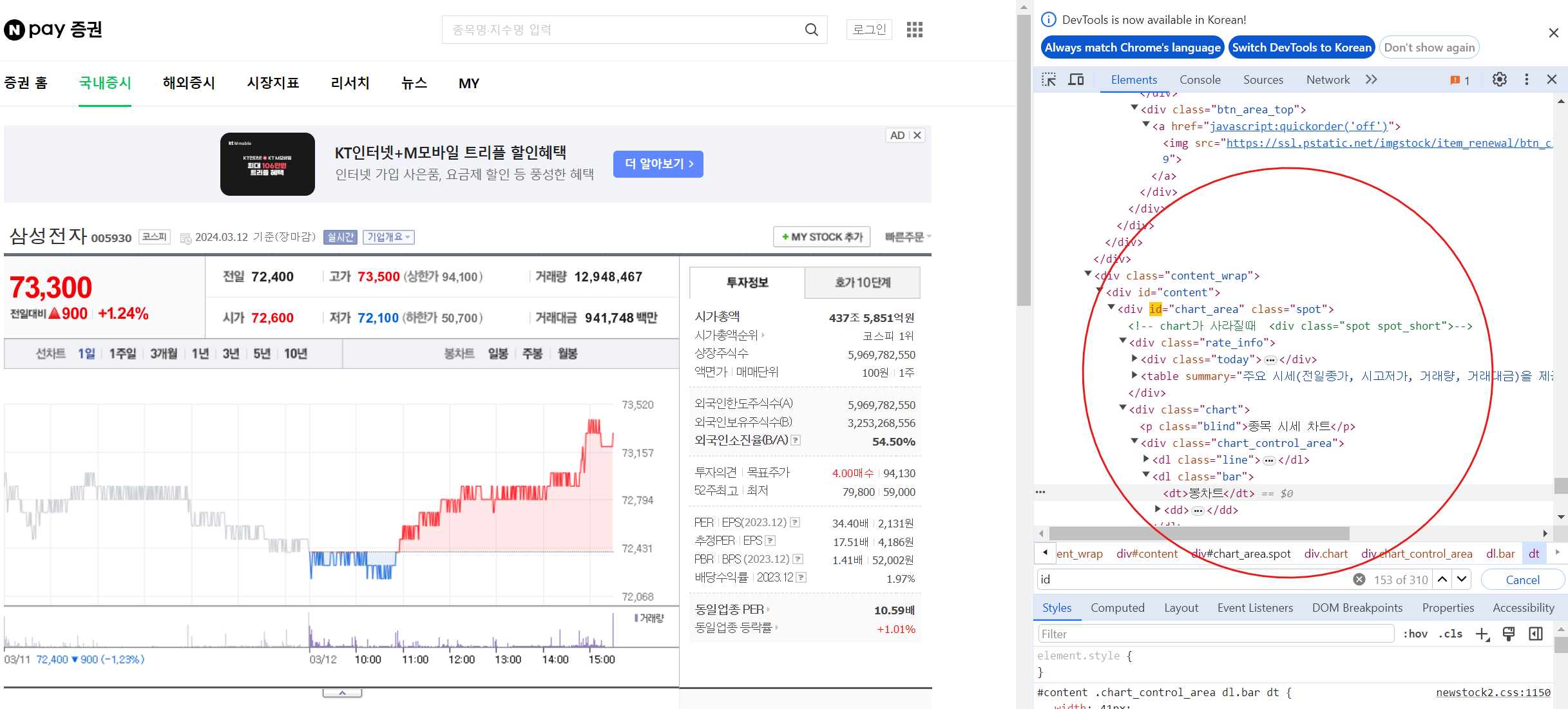Image resolution: width=1568 pixels, height=709 pixels.
Task: Click the search magnifier icon
Action: tap(811, 30)
